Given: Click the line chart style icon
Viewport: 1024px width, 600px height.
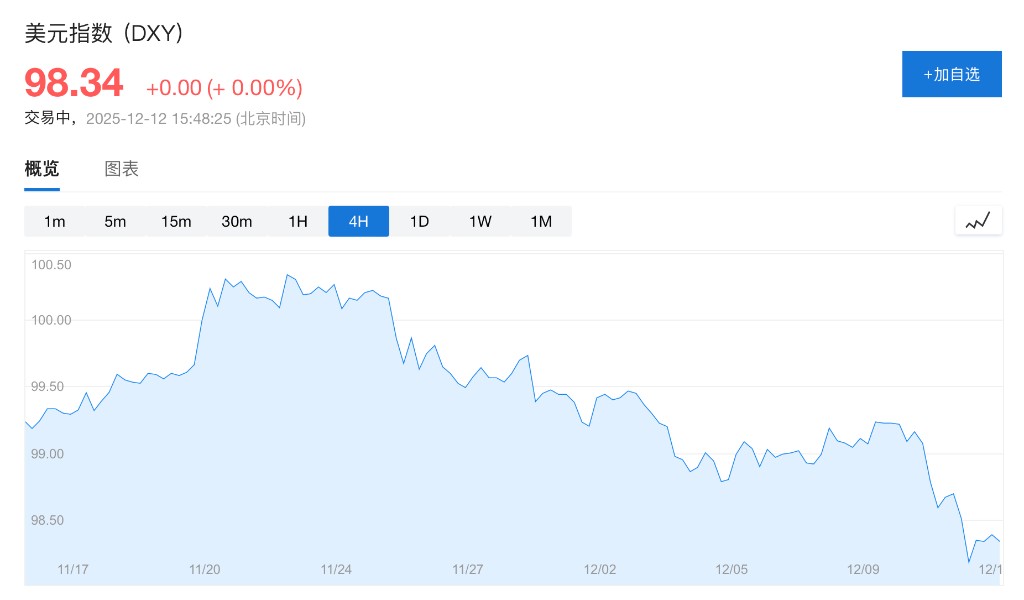Looking at the screenshot, I should 978,221.
